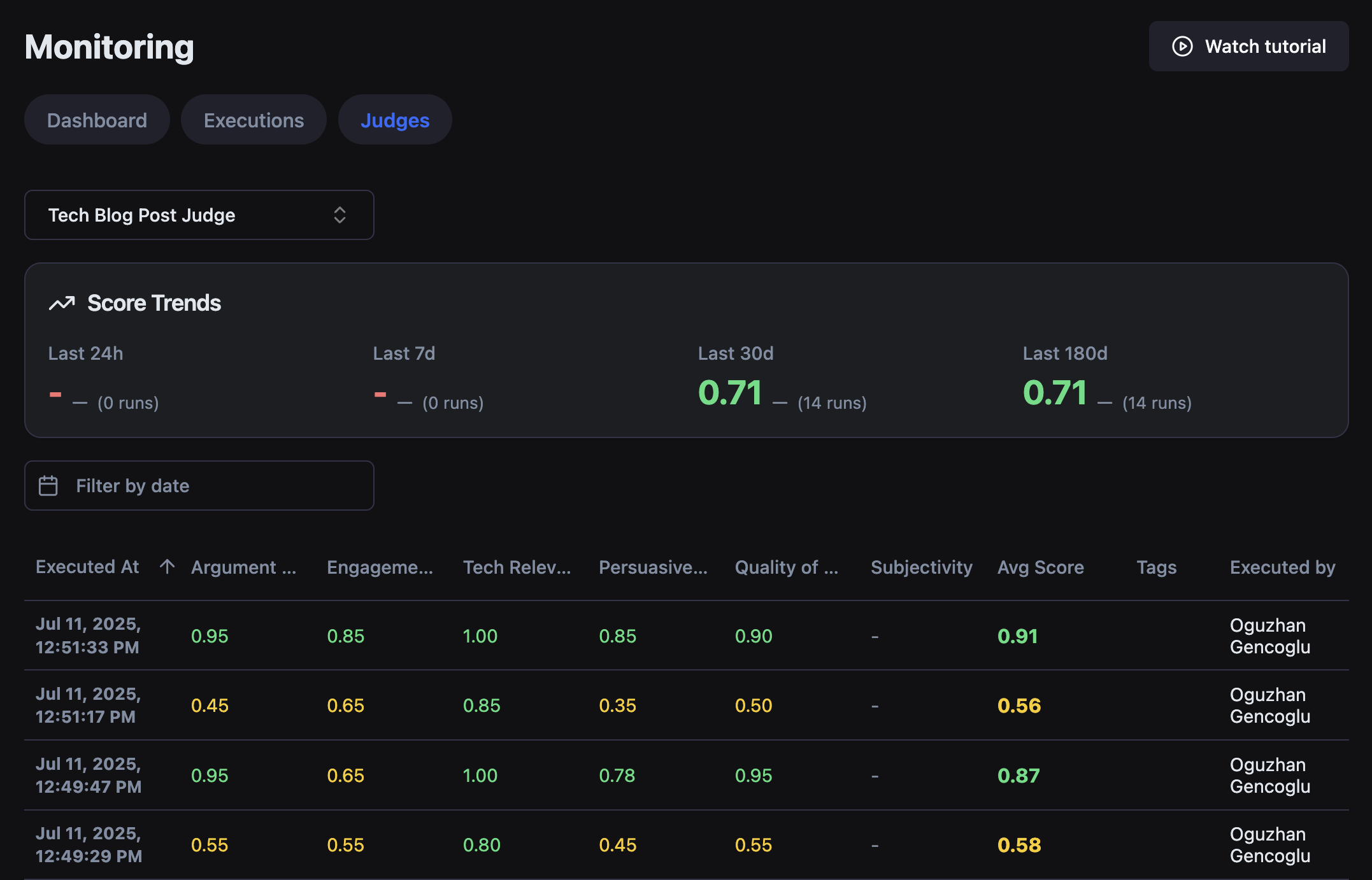This screenshot has height=880, width=1372.
Task: Click the up-down chevron in judge selector
Action: 339,215
